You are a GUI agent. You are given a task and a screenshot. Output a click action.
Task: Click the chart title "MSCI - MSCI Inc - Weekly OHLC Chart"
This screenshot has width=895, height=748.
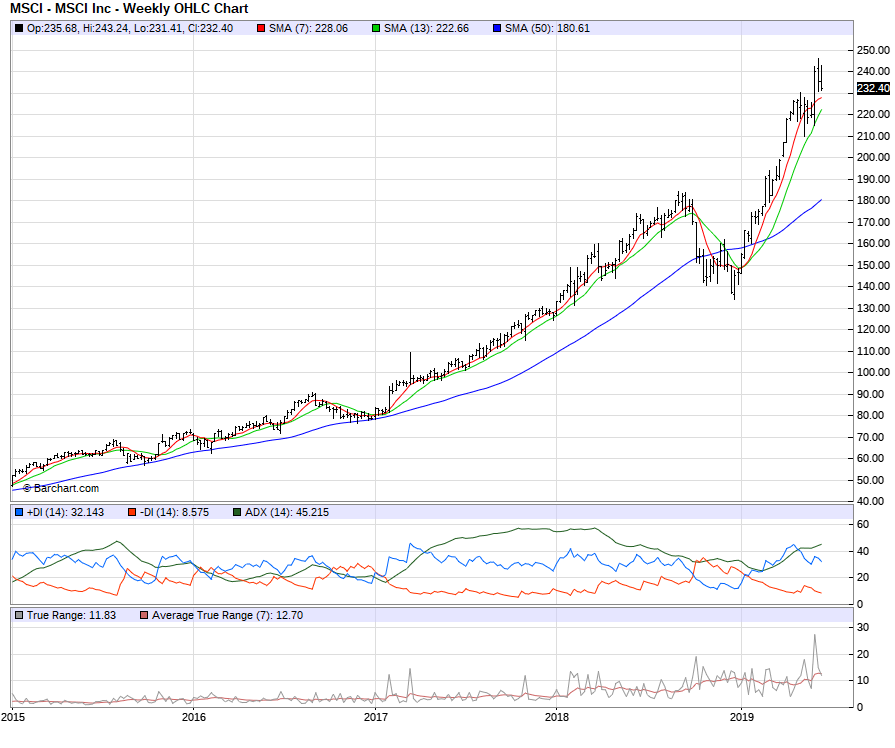129,9
